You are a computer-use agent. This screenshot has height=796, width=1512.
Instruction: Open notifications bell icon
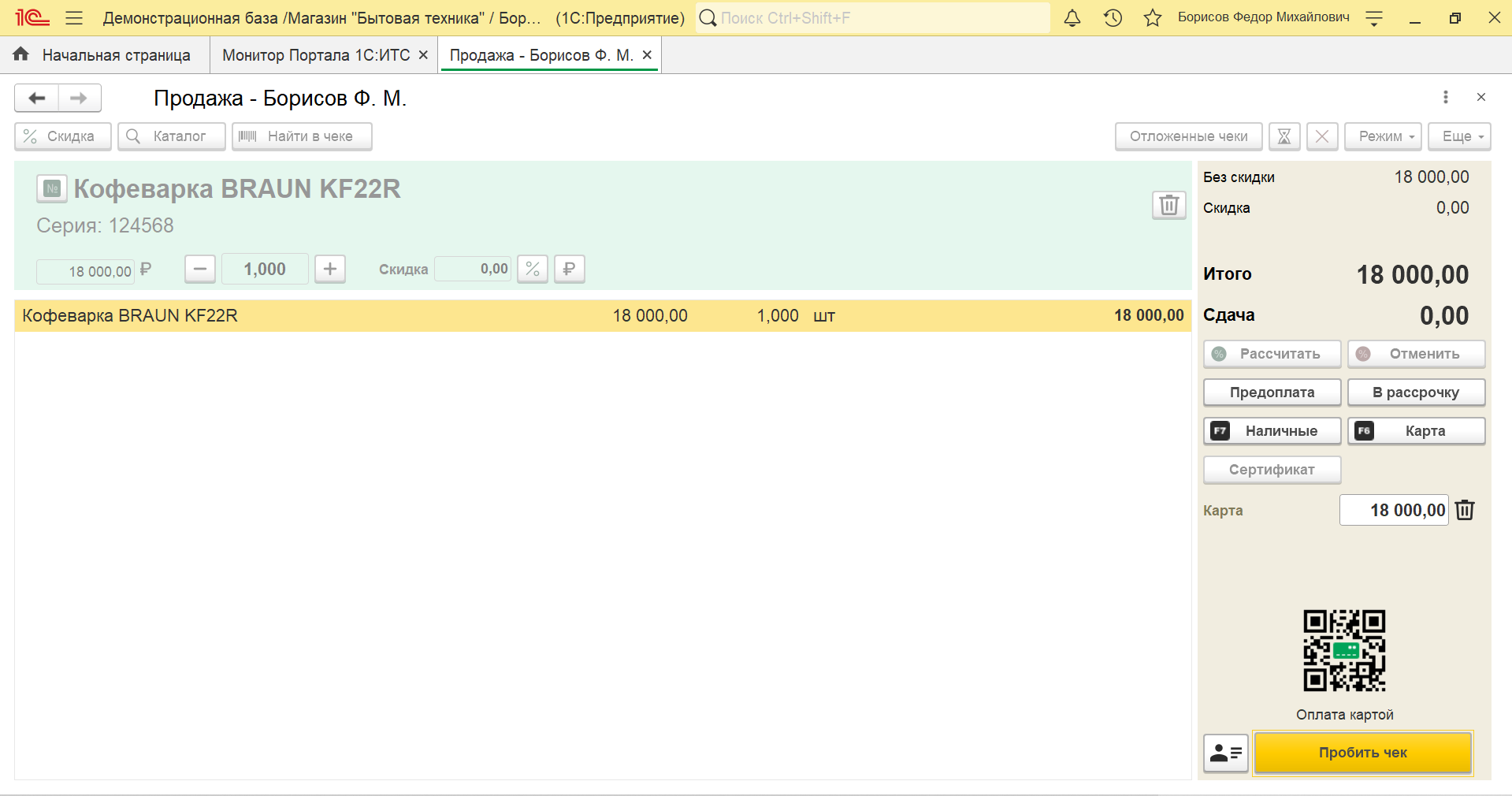(1072, 17)
